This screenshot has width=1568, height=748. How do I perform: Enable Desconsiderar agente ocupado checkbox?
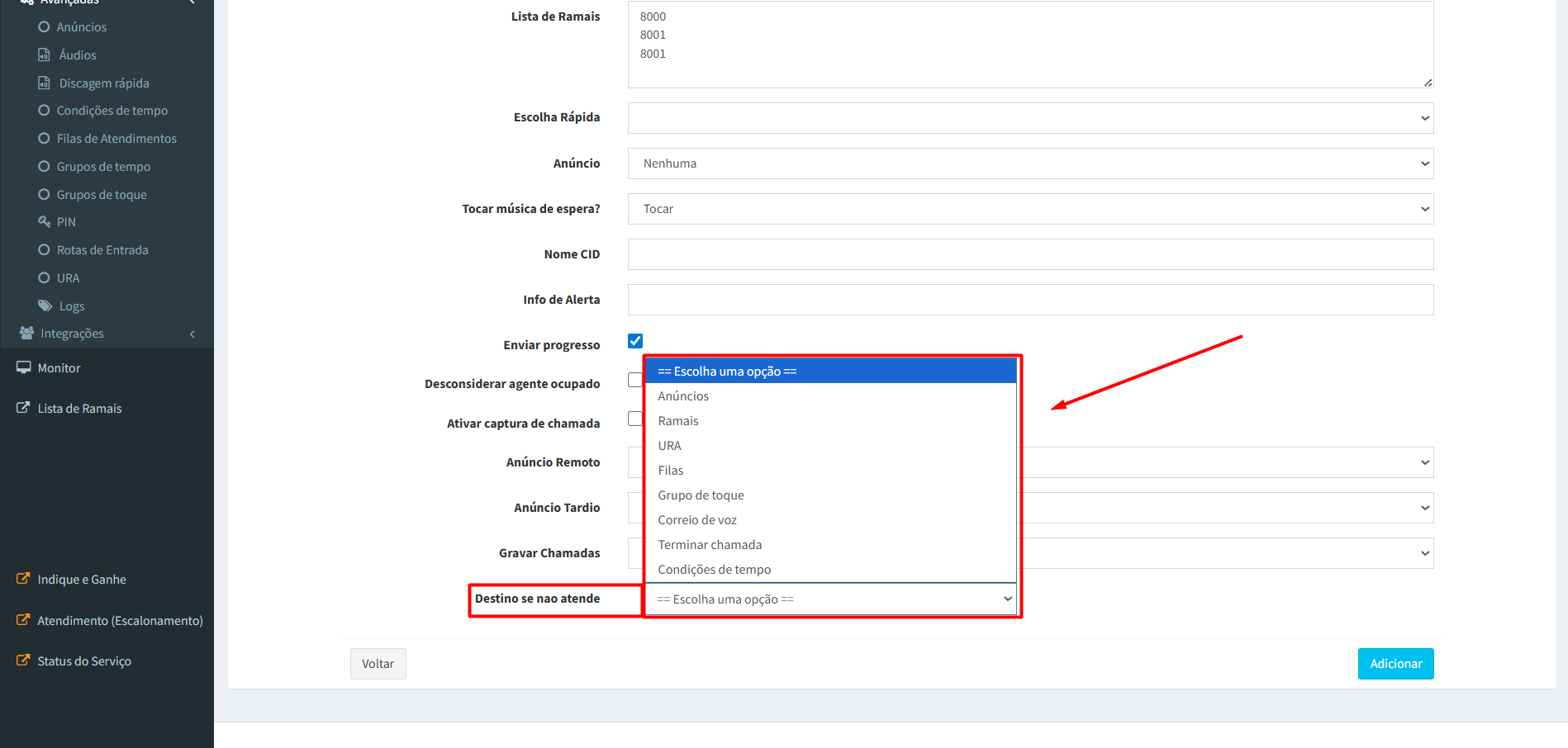click(634, 380)
